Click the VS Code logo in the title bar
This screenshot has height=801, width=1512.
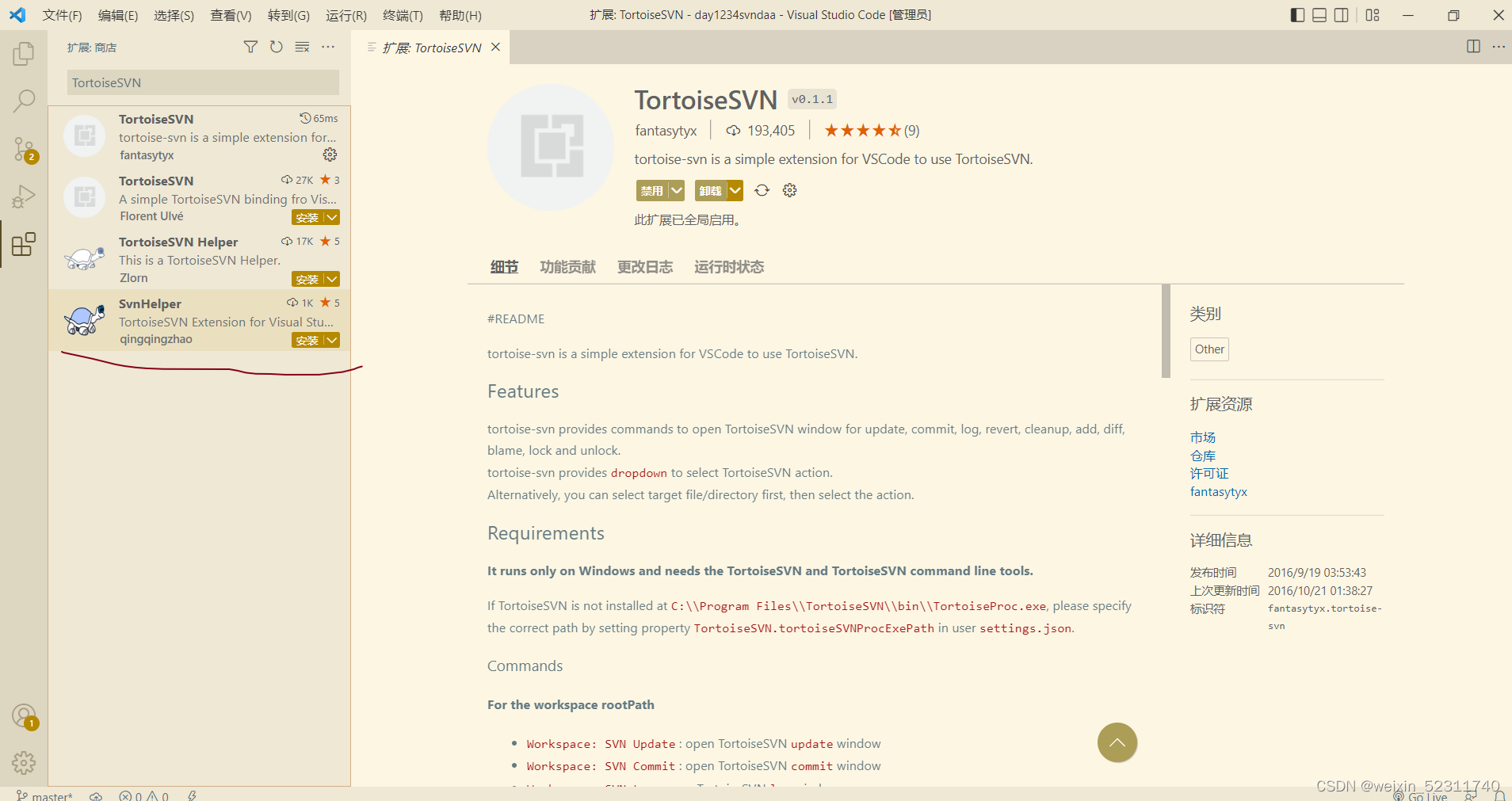tap(17, 15)
